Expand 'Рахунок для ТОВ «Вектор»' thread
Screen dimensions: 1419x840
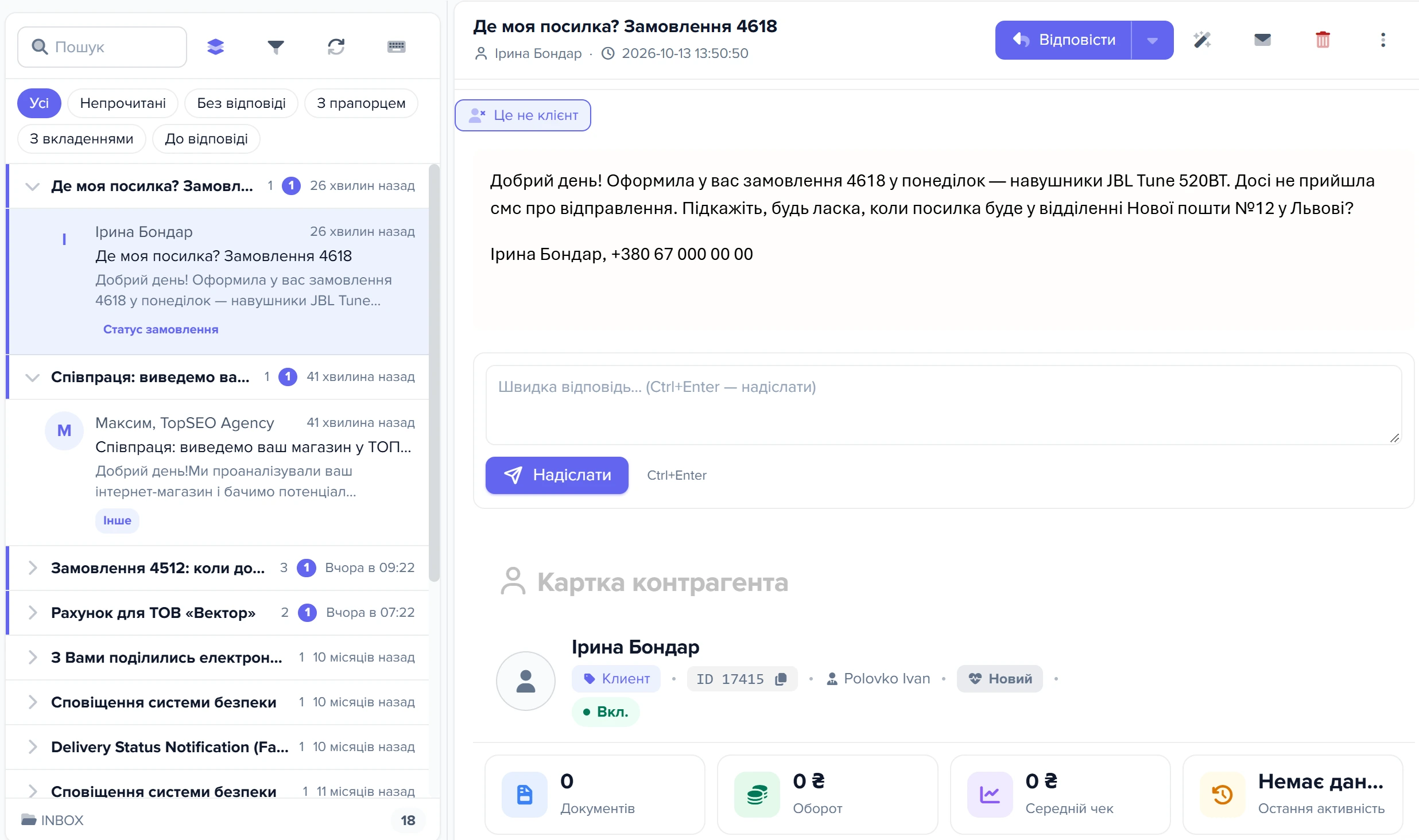point(33,612)
